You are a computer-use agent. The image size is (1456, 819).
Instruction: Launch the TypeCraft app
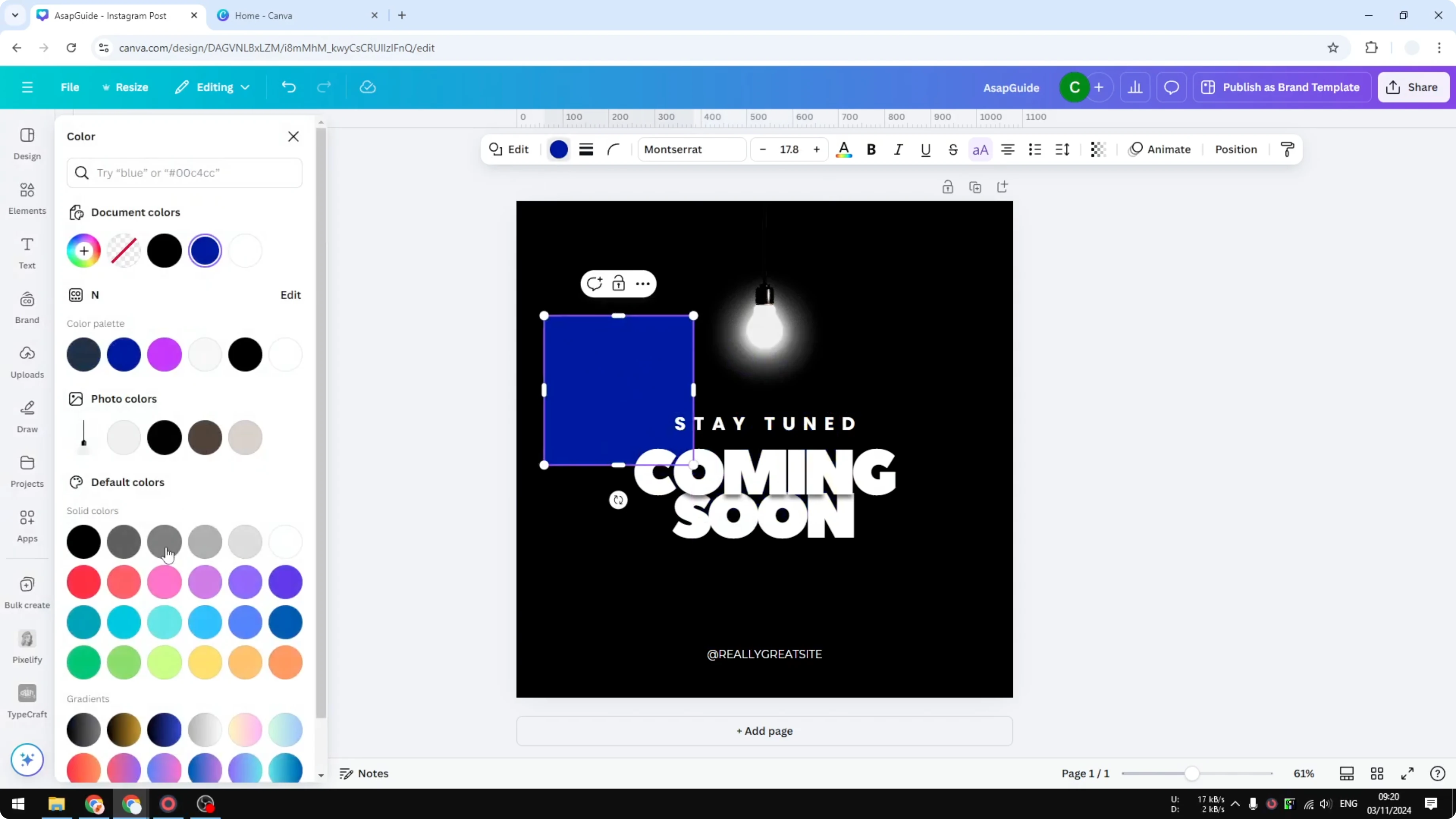pyautogui.click(x=27, y=701)
